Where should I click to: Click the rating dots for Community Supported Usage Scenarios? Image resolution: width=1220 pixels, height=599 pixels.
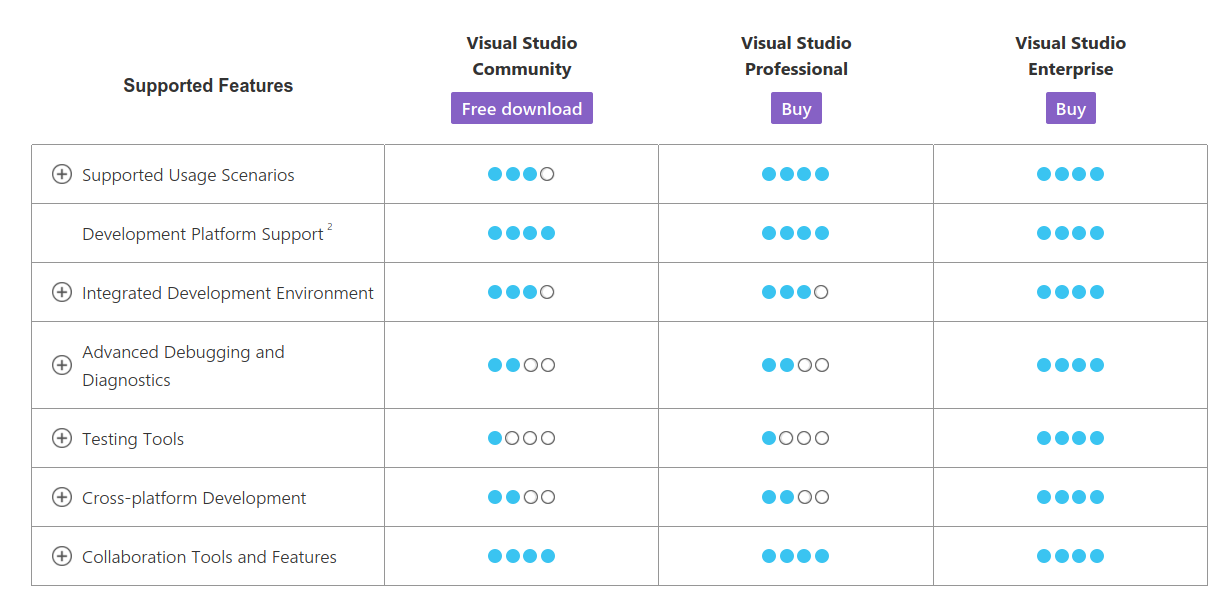(x=521, y=173)
